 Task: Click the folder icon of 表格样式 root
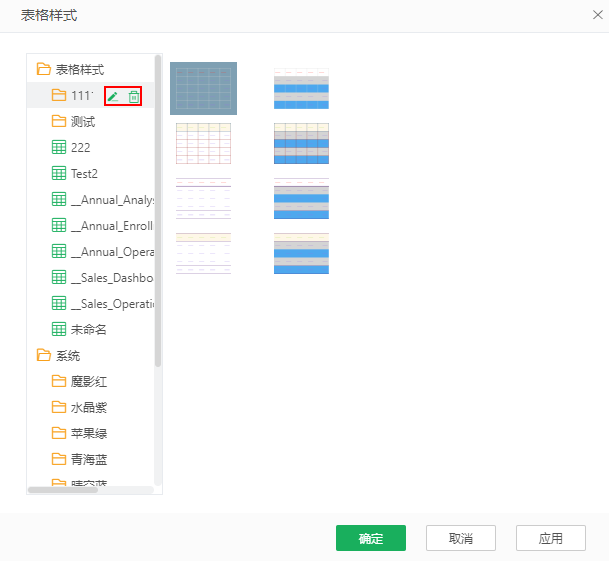pyautogui.click(x=44, y=69)
